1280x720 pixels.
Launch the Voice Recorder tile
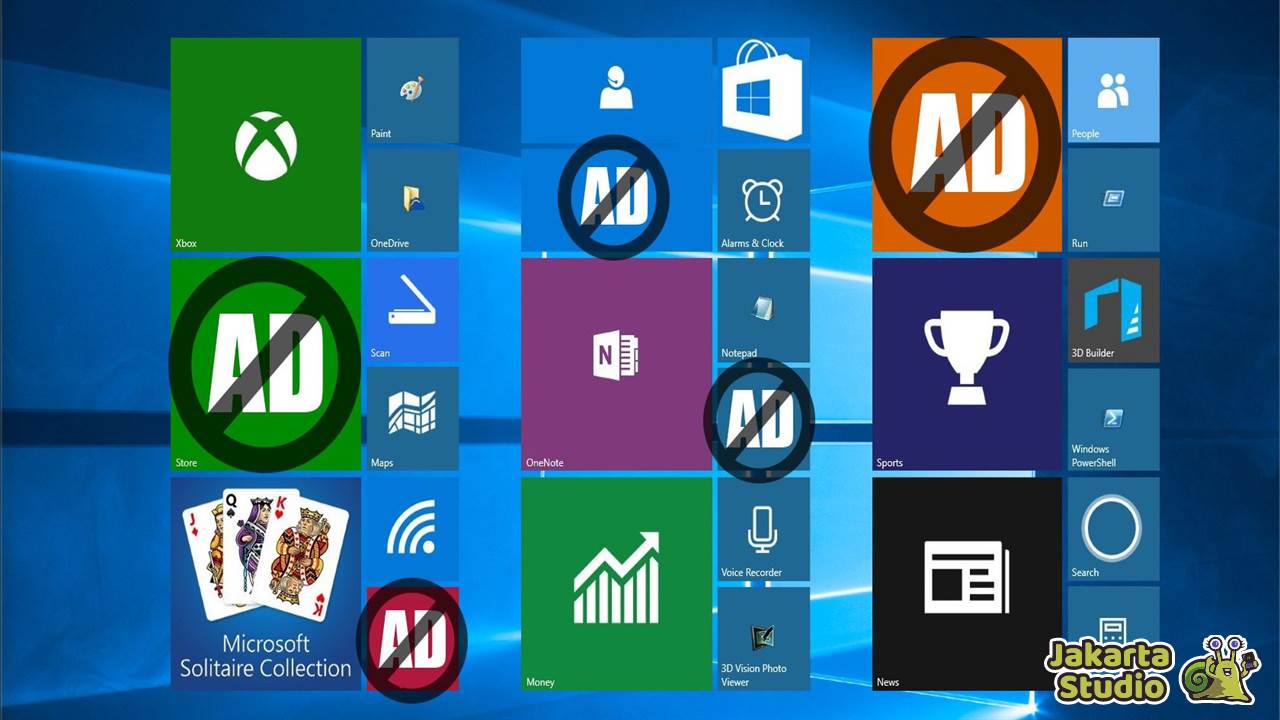tap(763, 529)
